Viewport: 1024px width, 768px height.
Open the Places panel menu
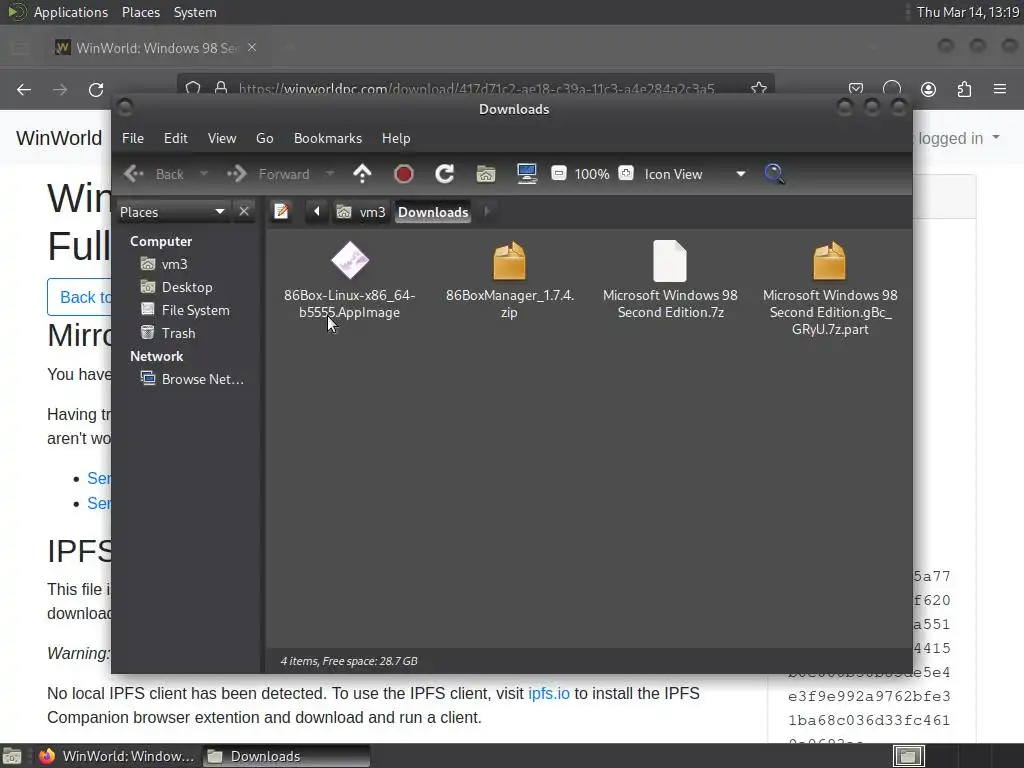click(141, 12)
